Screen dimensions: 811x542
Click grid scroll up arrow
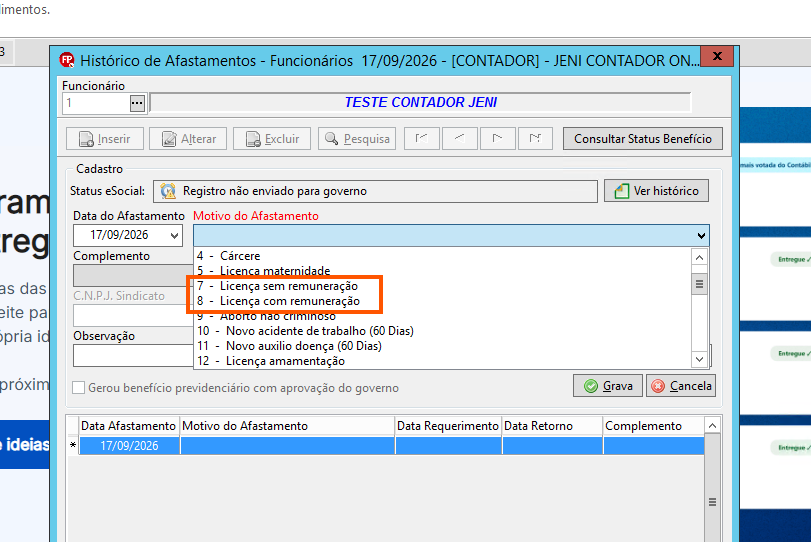point(712,426)
